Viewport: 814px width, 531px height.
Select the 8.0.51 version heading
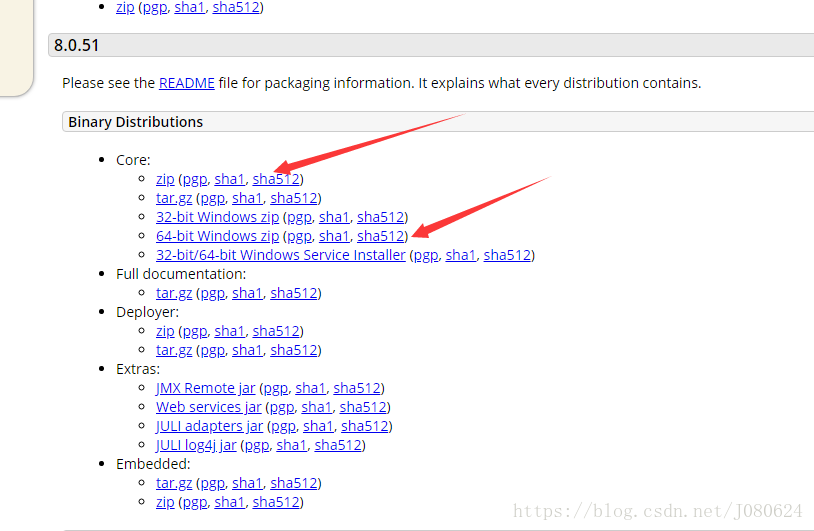(76, 45)
